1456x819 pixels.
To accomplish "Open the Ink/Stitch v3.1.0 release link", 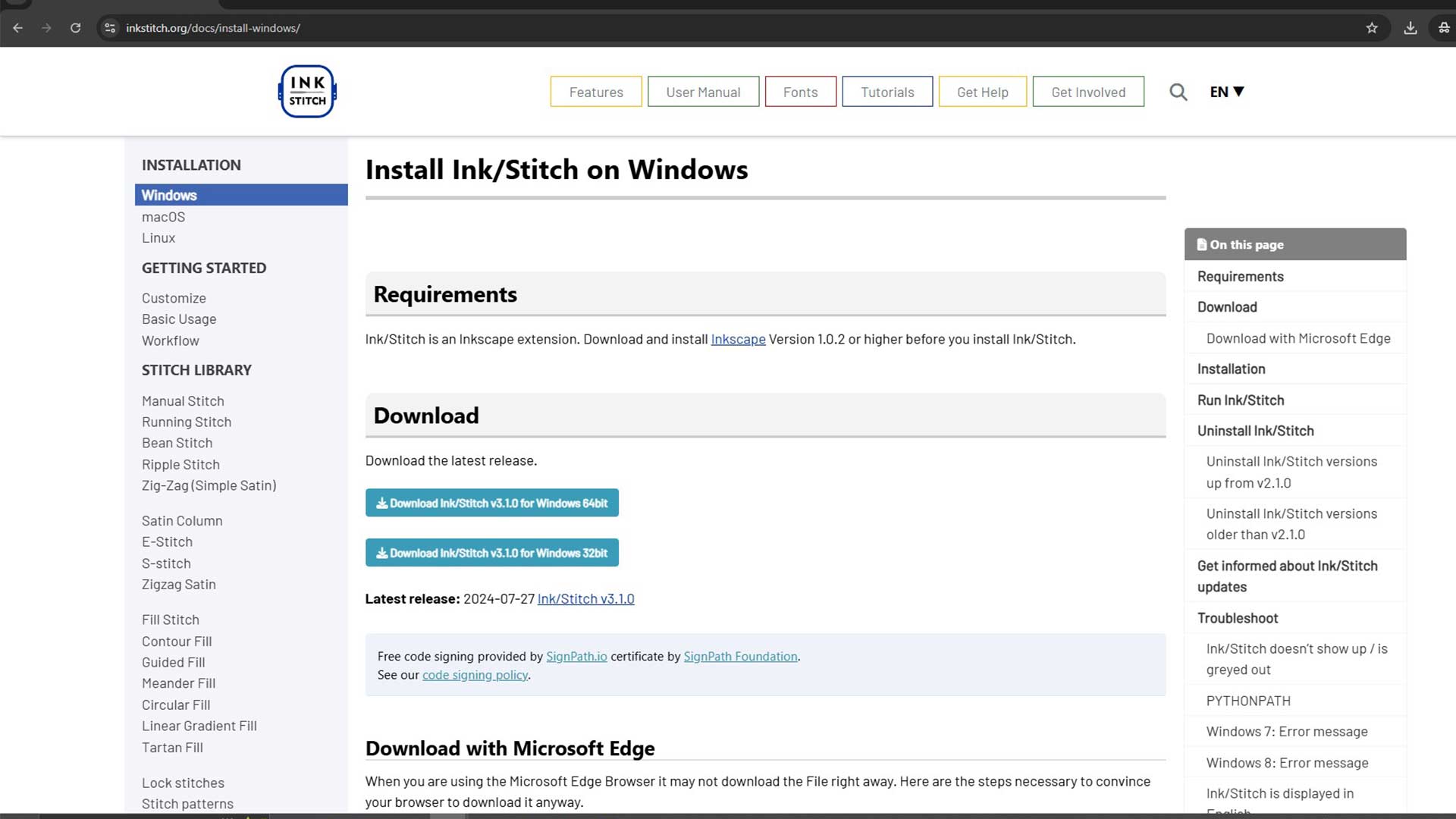I will 585,599.
